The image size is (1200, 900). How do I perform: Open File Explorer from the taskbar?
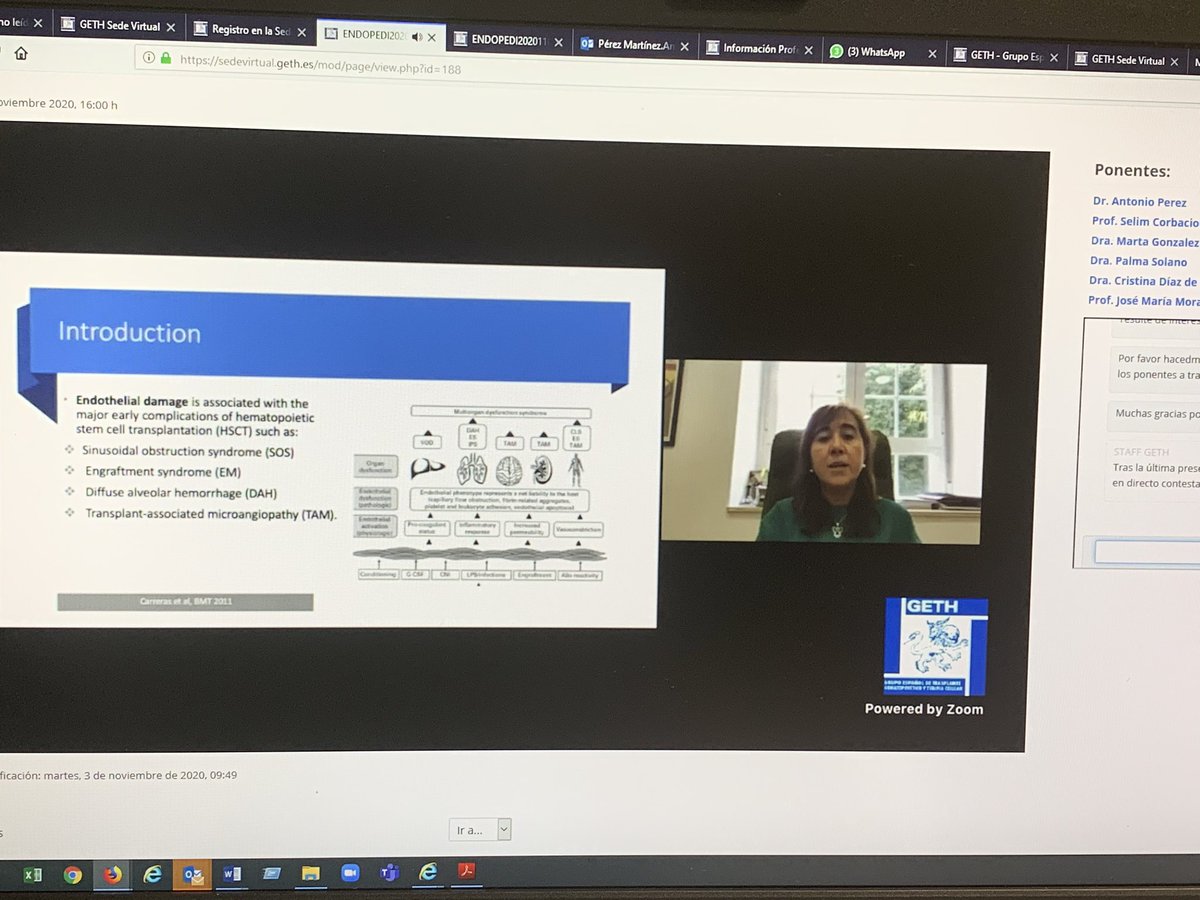(310, 874)
